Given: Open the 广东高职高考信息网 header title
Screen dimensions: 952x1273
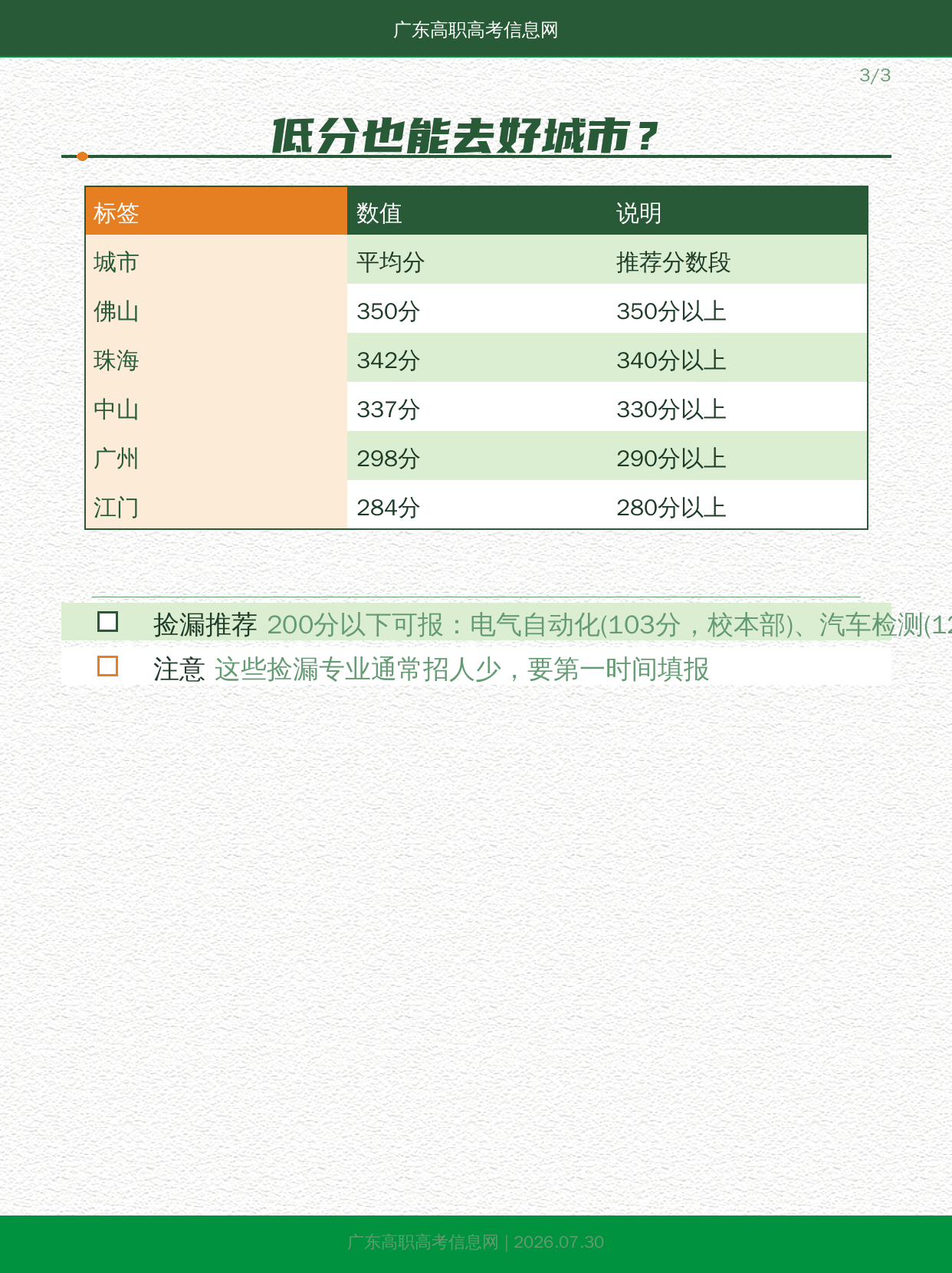Looking at the screenshot, I should pos(475,30).
